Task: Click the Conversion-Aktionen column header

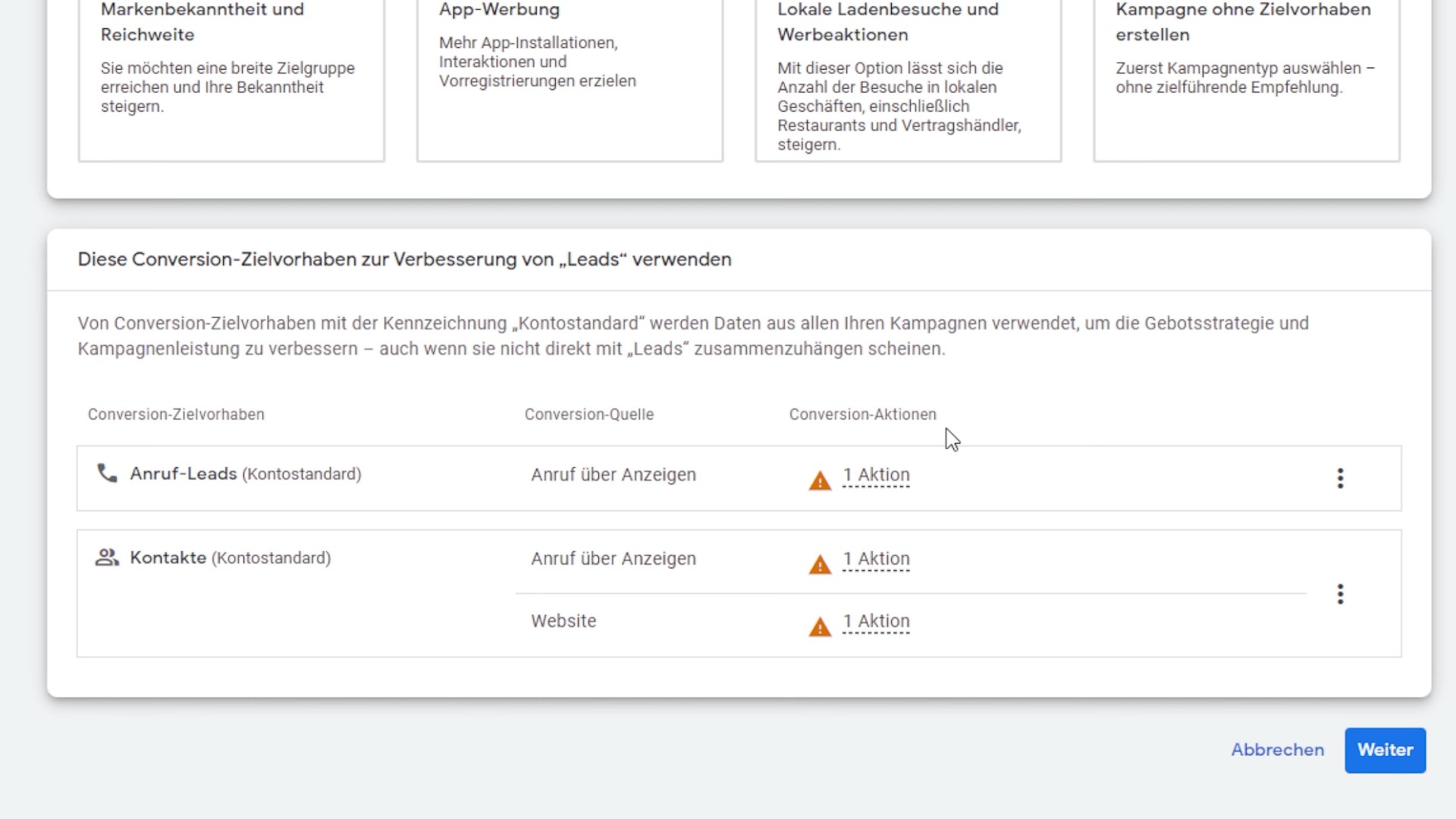Action: [862, 415]
